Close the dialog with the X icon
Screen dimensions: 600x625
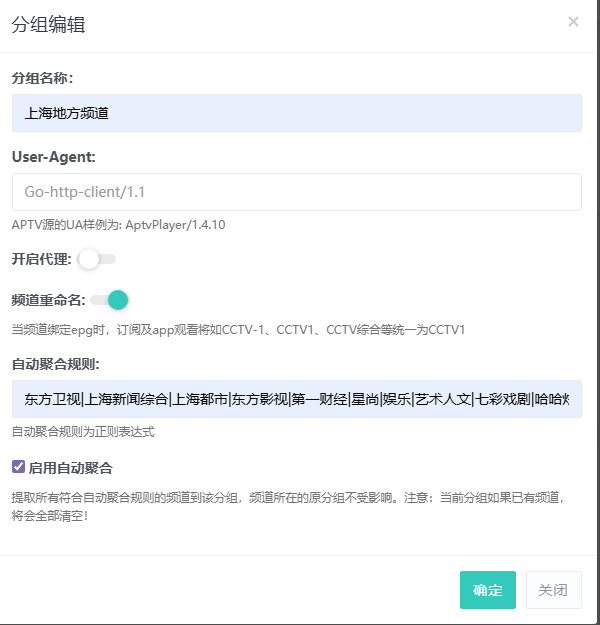point(573,22)
